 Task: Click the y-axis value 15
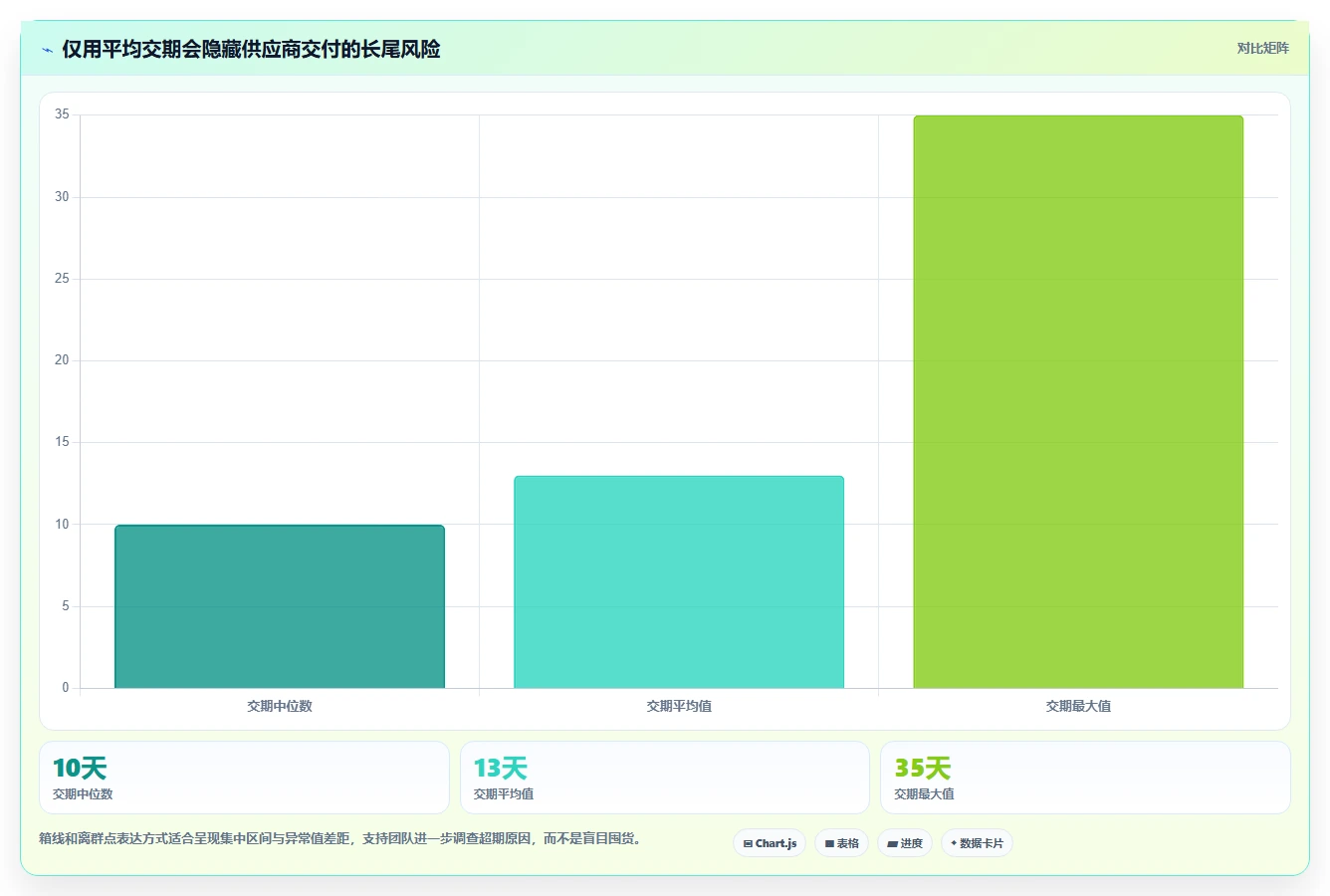point(62,442)
